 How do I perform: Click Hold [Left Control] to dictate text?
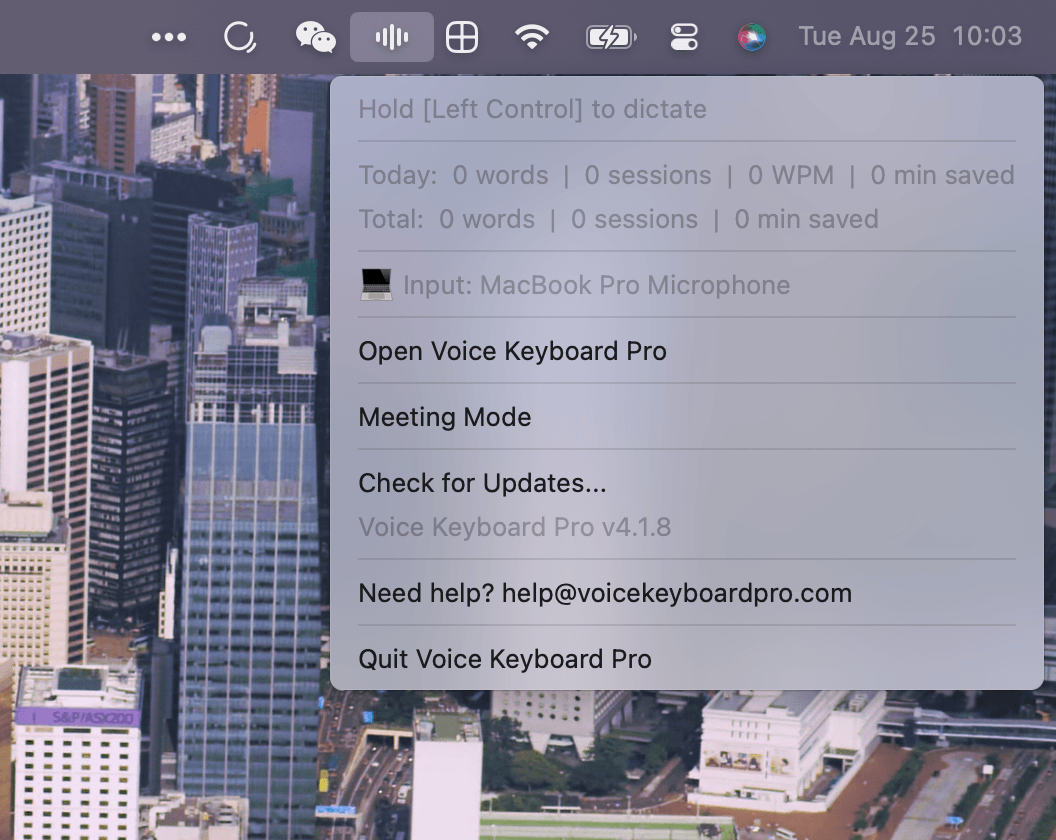pos(533,109)
